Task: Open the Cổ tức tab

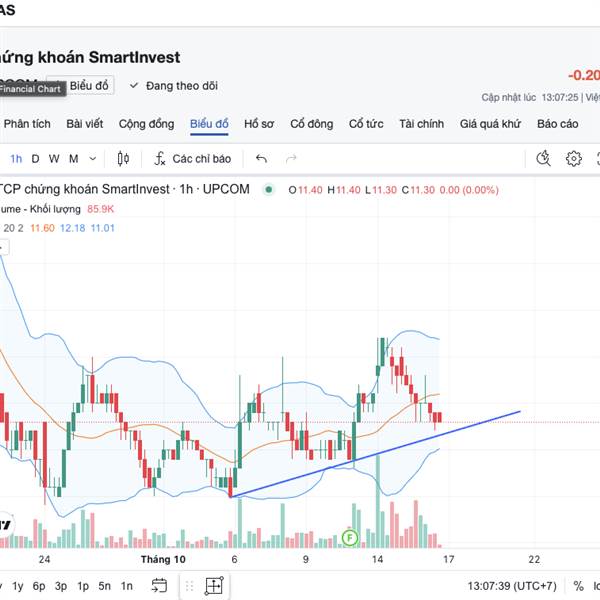Action: tap(366, 124)
